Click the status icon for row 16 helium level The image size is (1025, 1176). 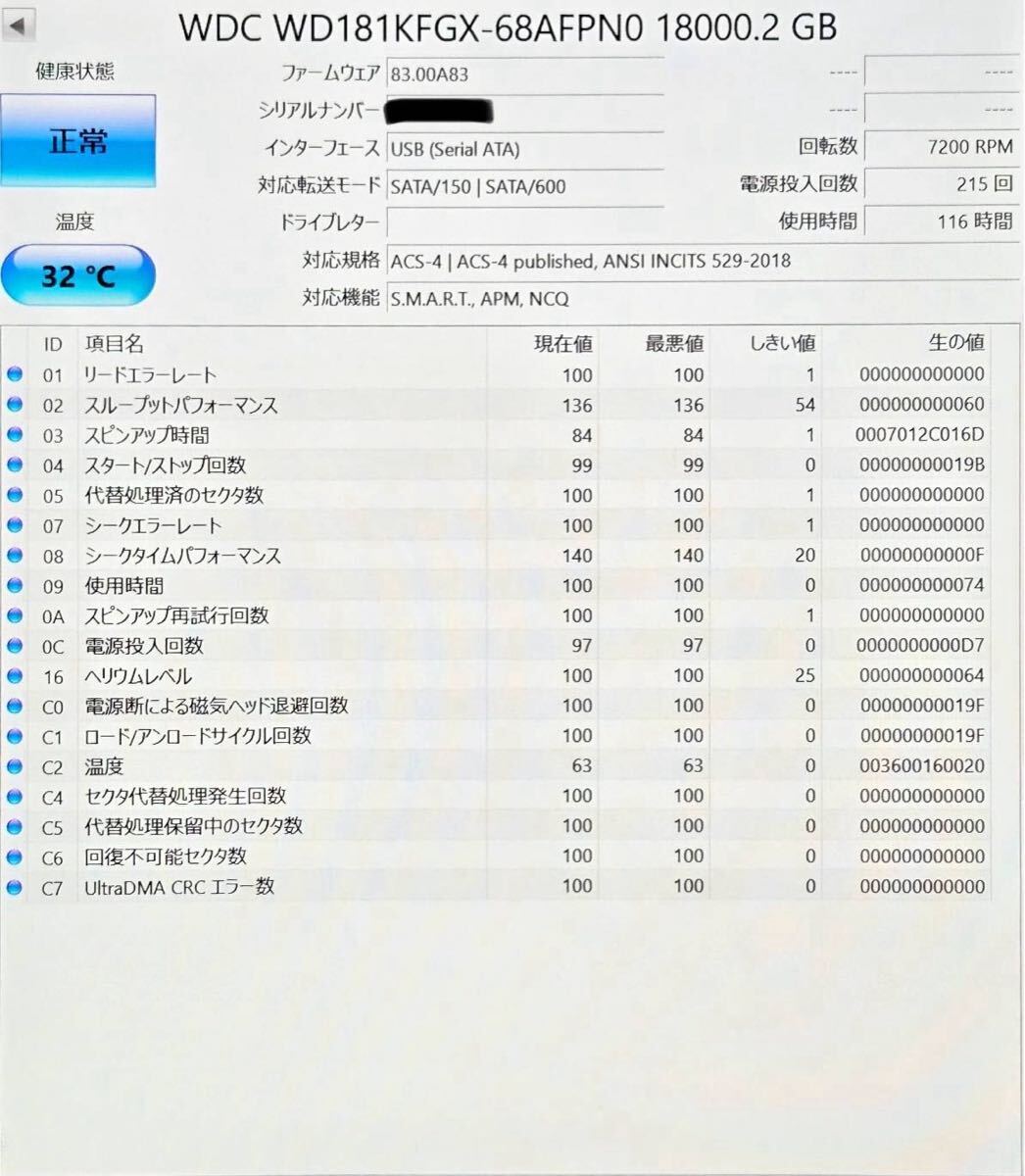pos(14,676)
